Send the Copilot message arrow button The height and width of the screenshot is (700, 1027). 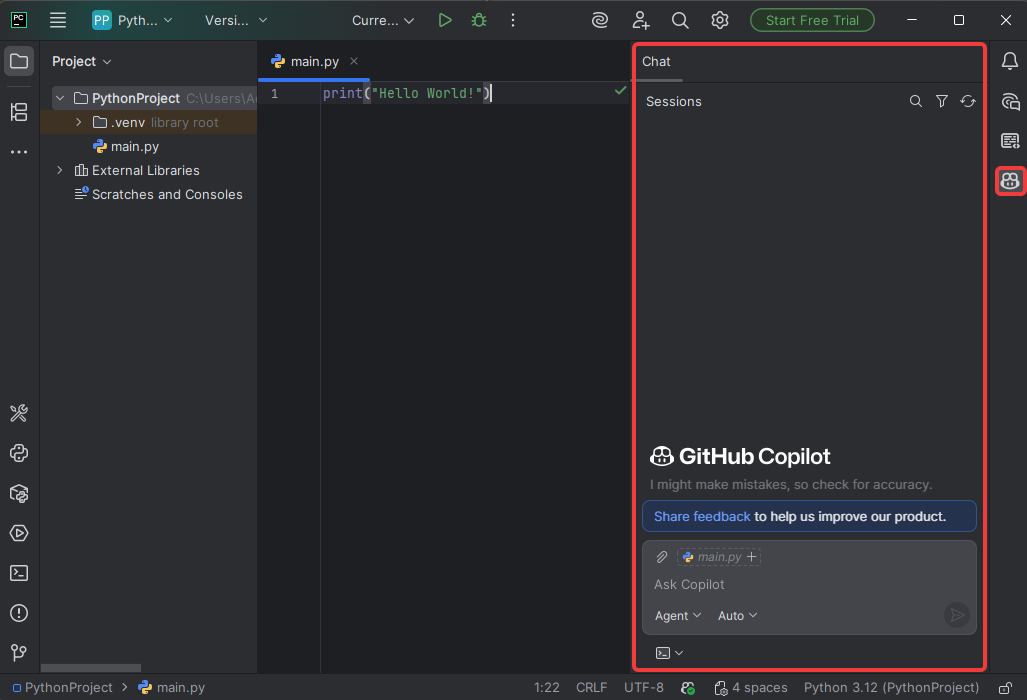pos(956,615)
